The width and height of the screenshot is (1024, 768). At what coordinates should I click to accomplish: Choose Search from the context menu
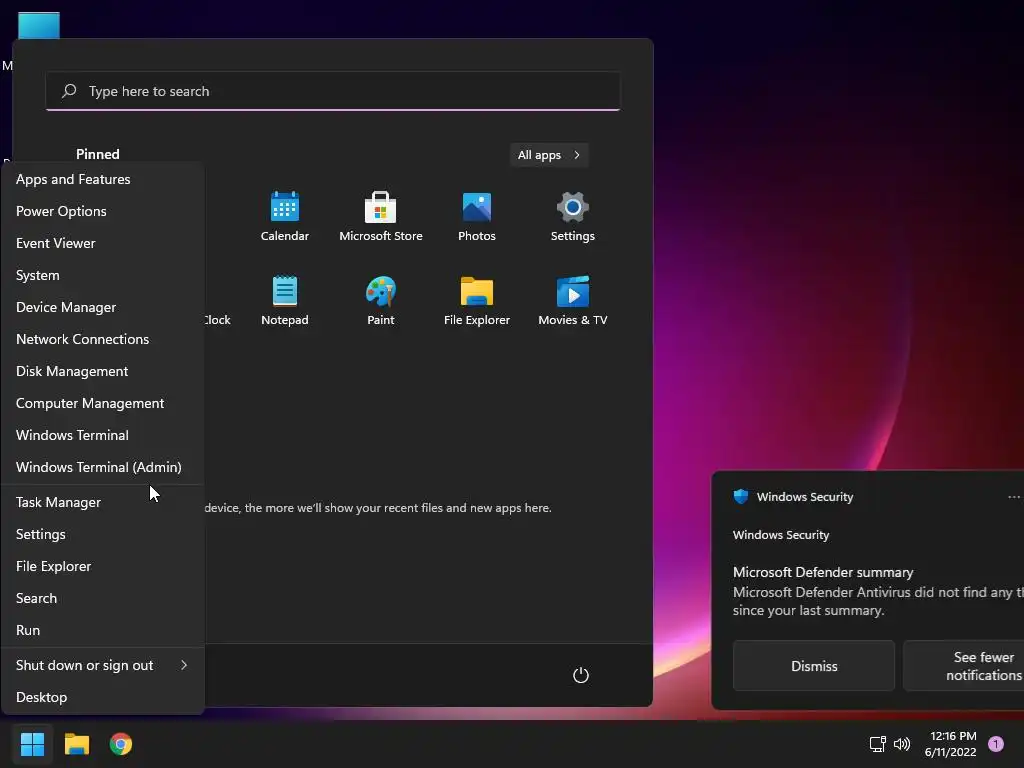point(103,598)
